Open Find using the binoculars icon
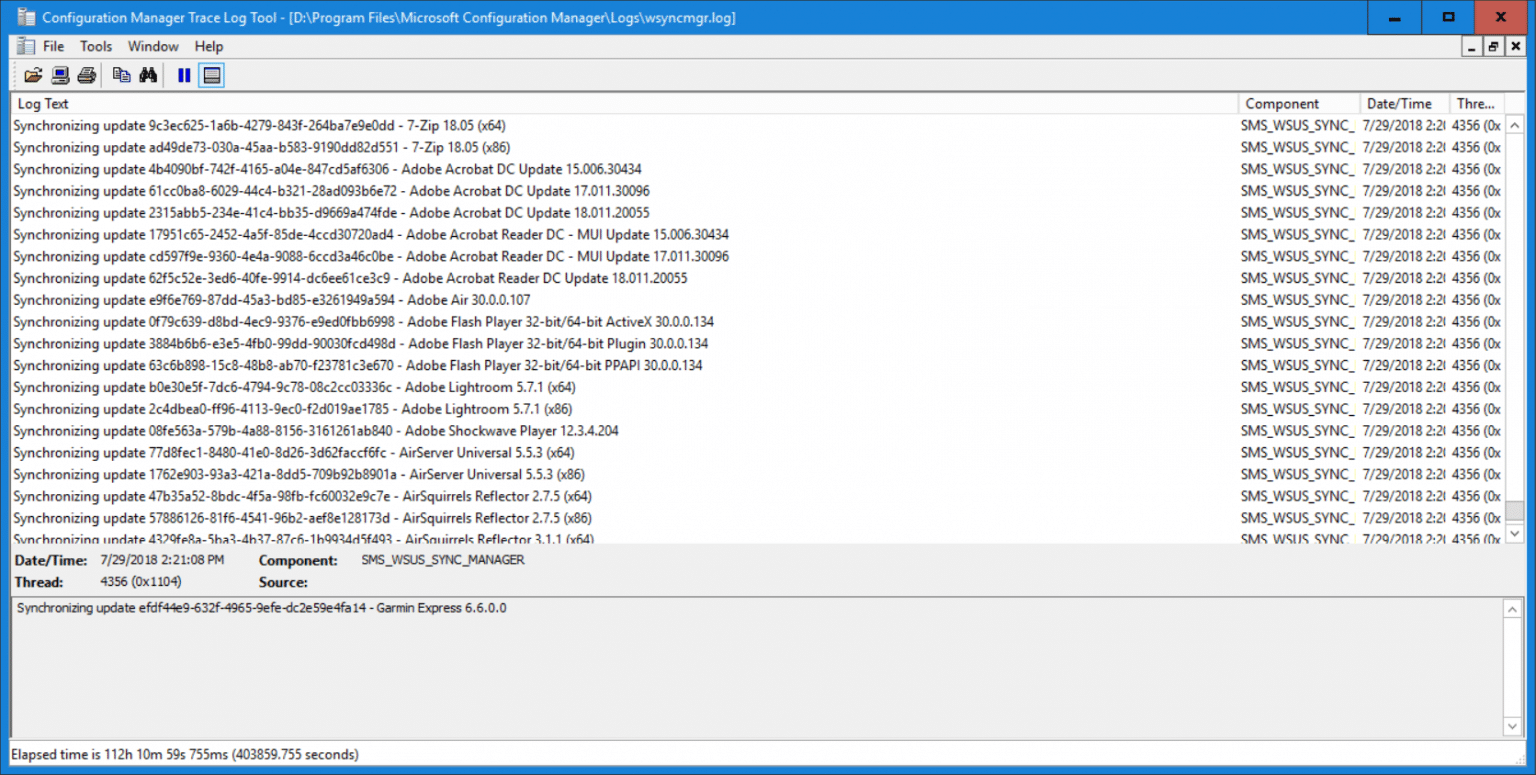The width and height of the screenshot is (1536, 775). pos(148,74)
